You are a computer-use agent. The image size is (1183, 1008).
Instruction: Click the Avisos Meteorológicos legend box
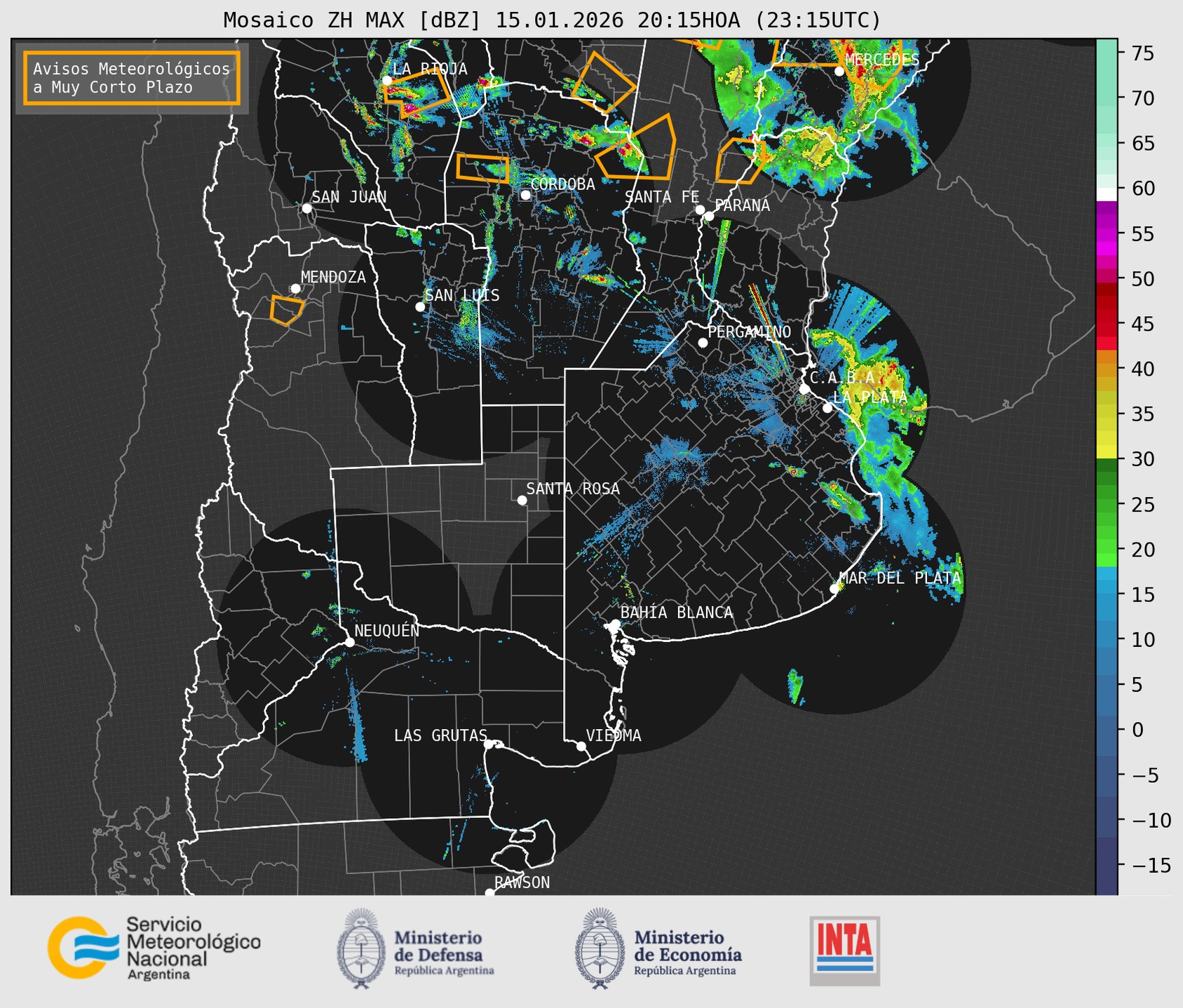132,78
